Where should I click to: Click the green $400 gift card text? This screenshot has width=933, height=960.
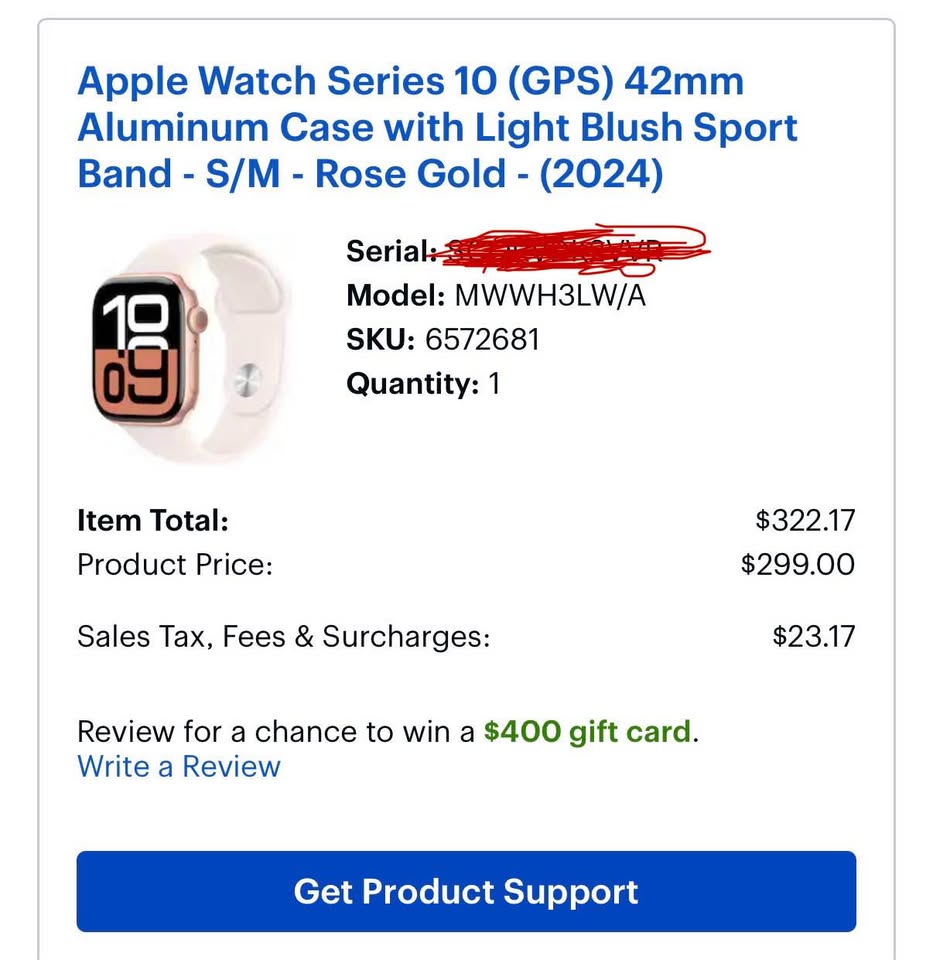587,732
